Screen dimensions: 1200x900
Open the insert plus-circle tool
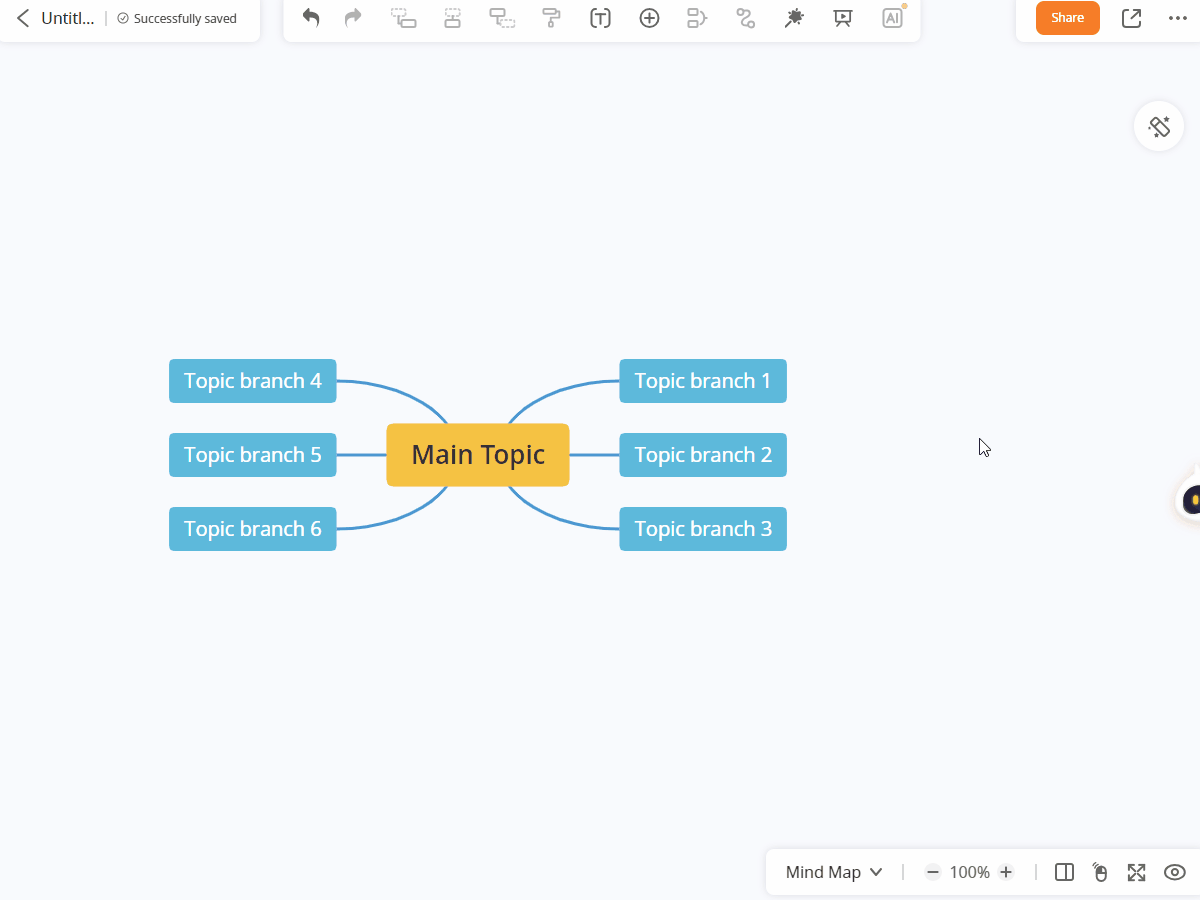[x=649, y=18]
